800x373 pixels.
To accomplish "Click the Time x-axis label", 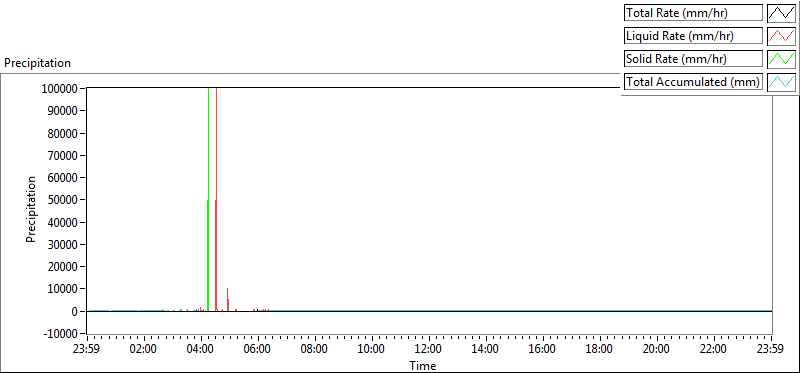I will tap(422, 366).
